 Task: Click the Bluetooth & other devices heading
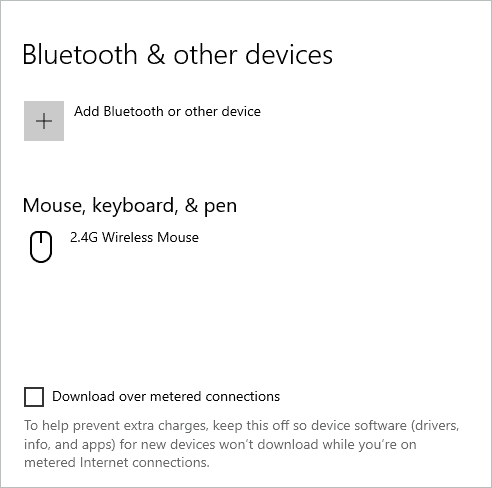[178, 55]
